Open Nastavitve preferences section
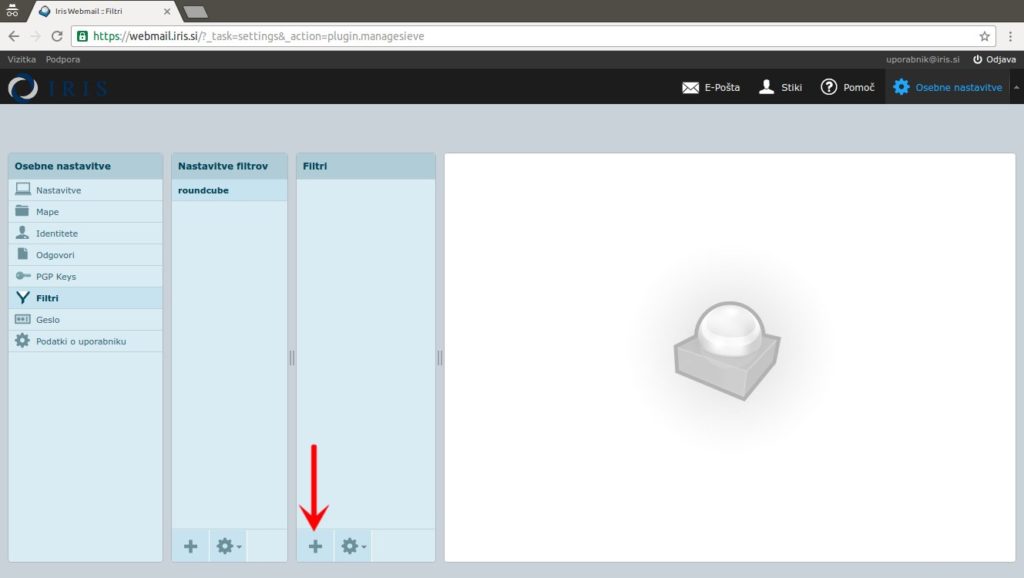This screenshot has height=578, width=1024. pos(58,190)
